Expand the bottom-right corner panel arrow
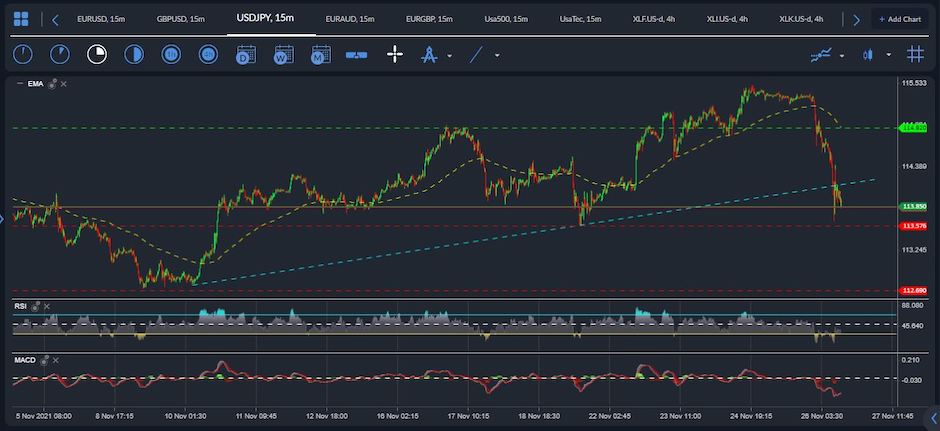 coord(933,418)
